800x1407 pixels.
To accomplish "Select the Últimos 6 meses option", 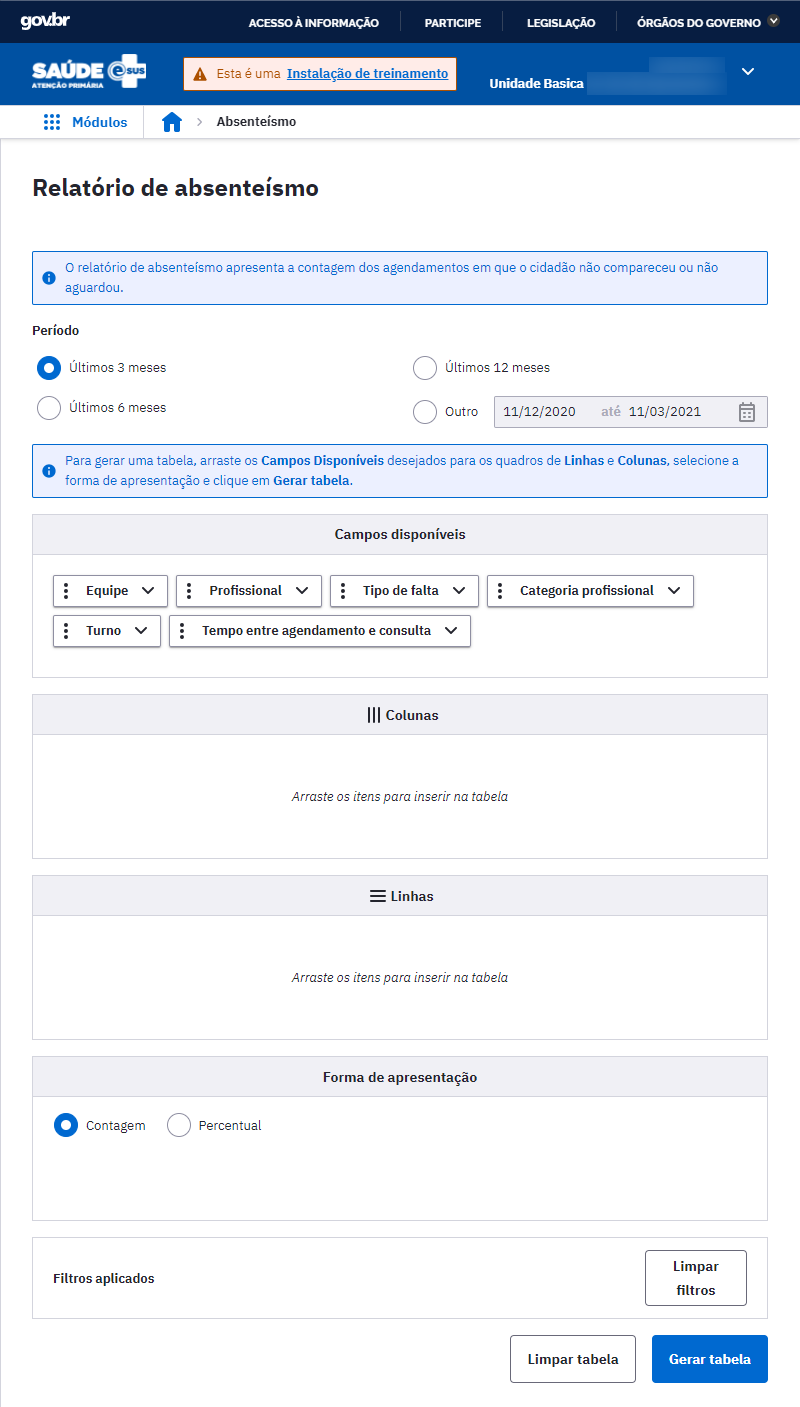I will (49, 408).
